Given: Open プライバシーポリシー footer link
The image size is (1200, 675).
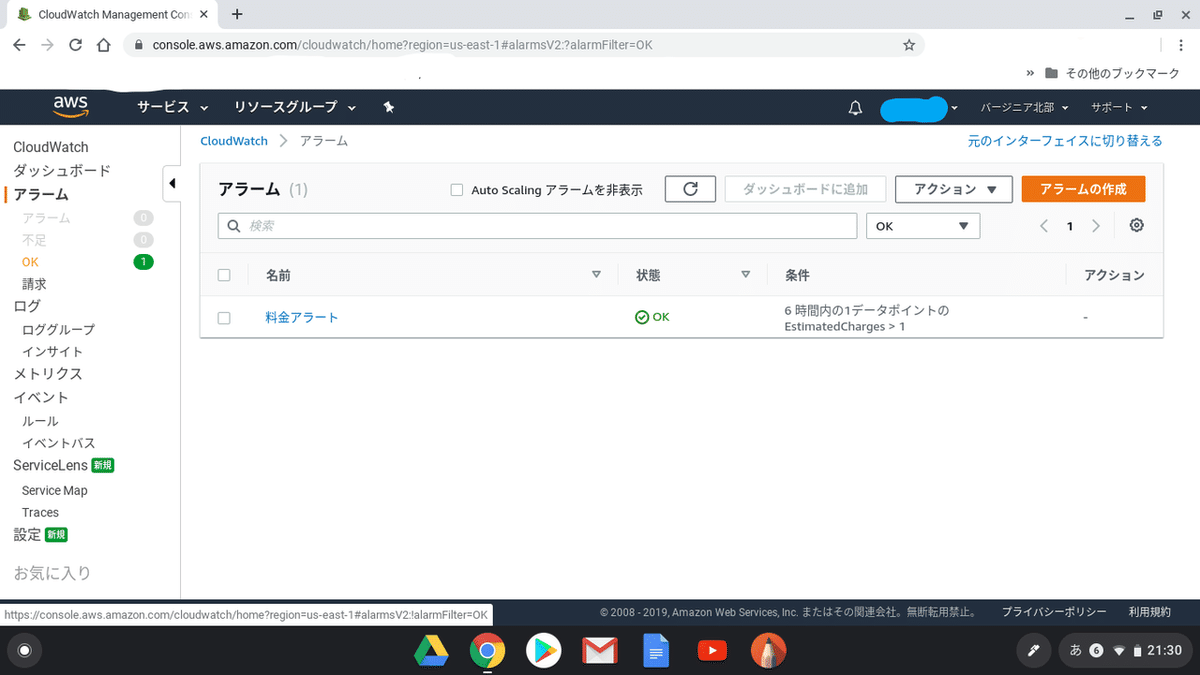Looking at the screenshot, I should coord(1054,612).
